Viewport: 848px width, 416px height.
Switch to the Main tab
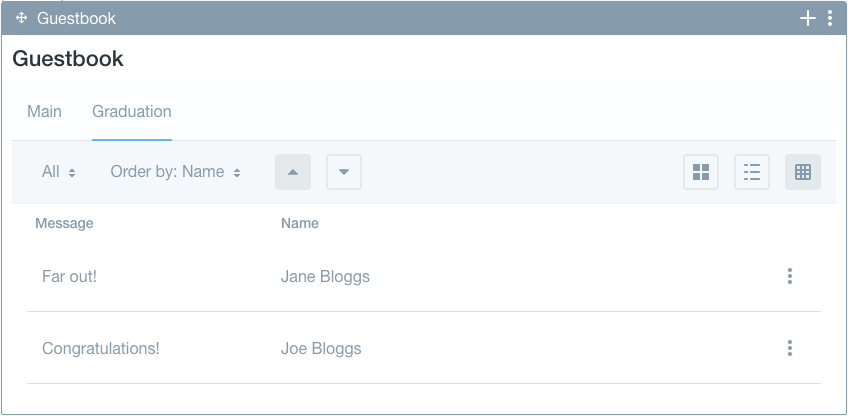point(44,111)
